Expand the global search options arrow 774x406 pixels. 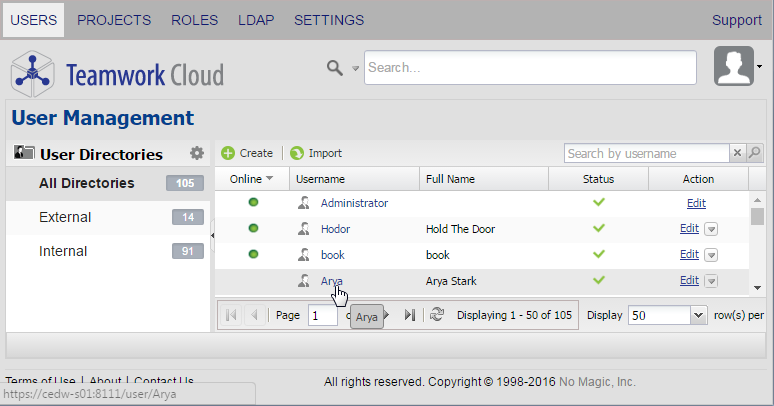tap(355, 69)
